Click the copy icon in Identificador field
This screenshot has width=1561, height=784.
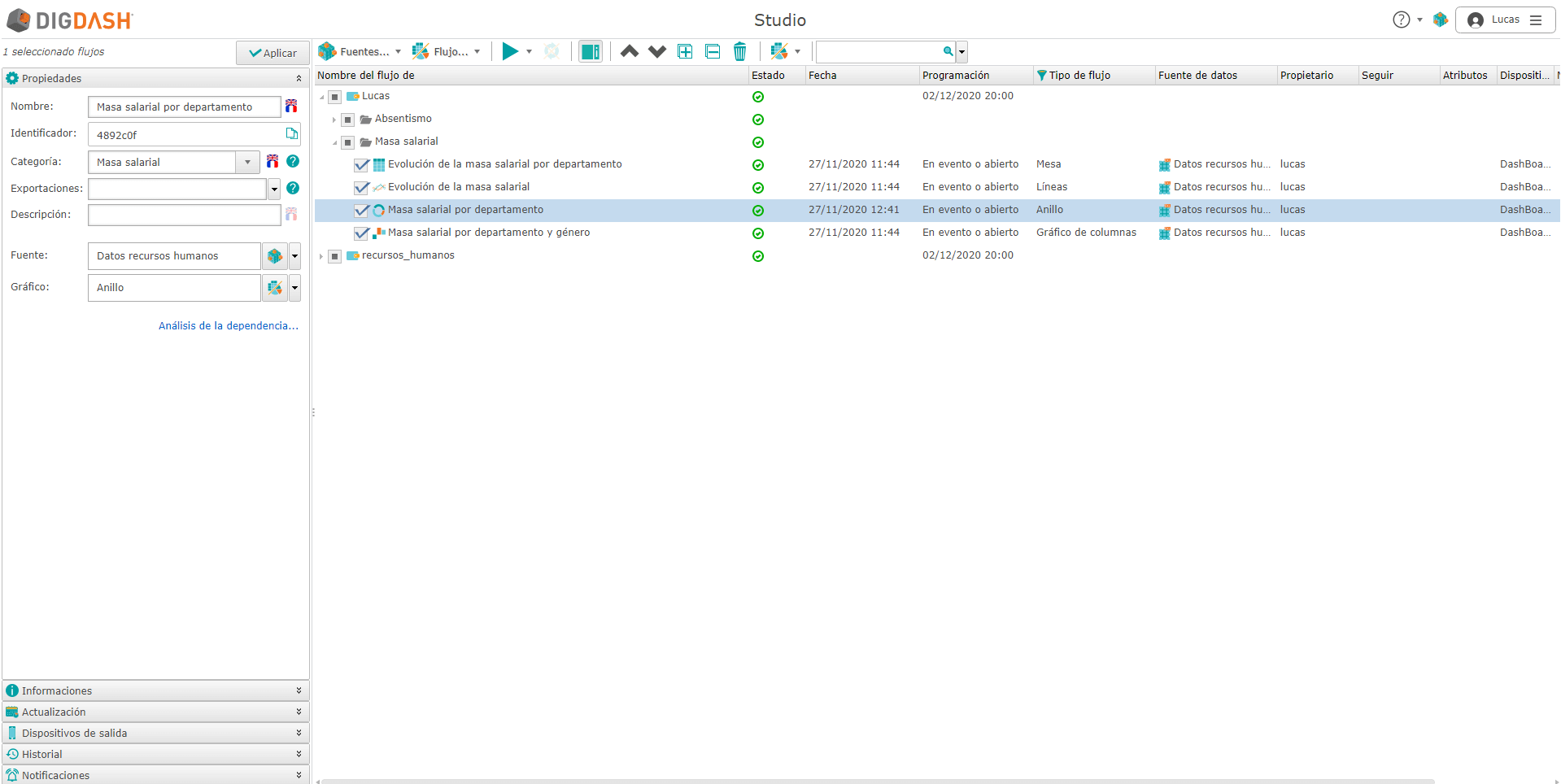pyautogui.click(x=292, y=133)
